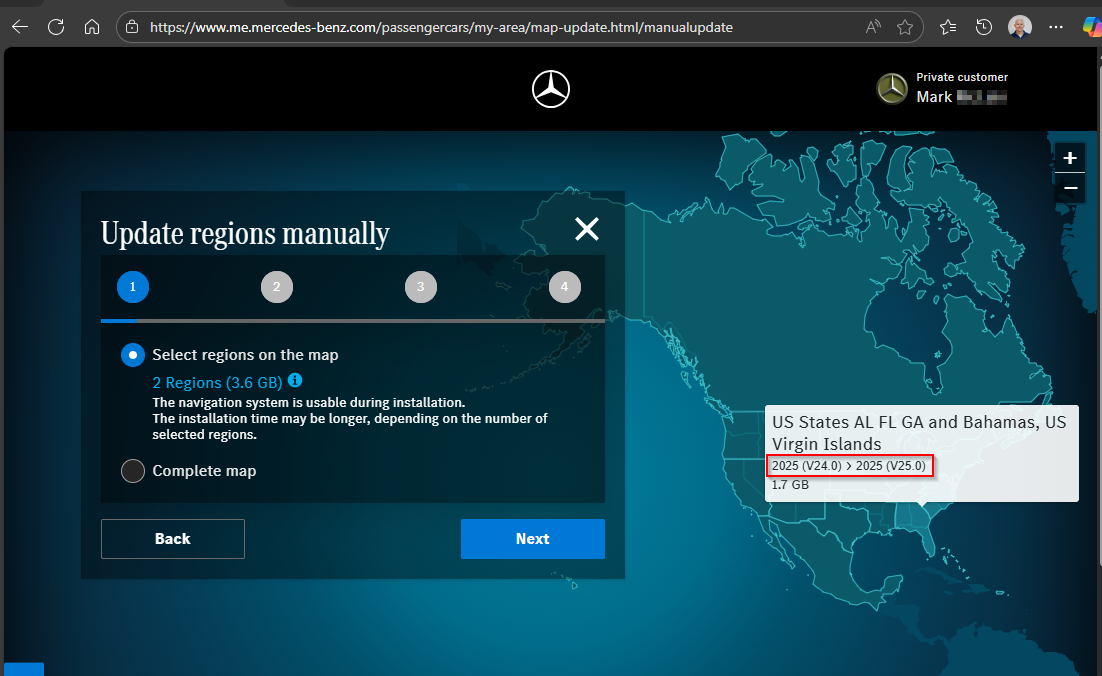Image resolution: width=1102 pixels, height=676 pixels.
Task: Click the Update regions manually heading
Action: coord(245,233)
